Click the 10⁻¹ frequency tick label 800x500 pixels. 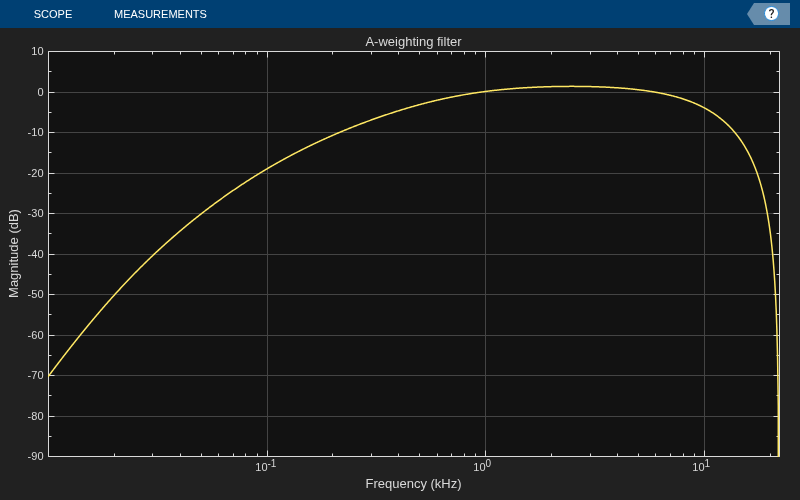(265, 466)
